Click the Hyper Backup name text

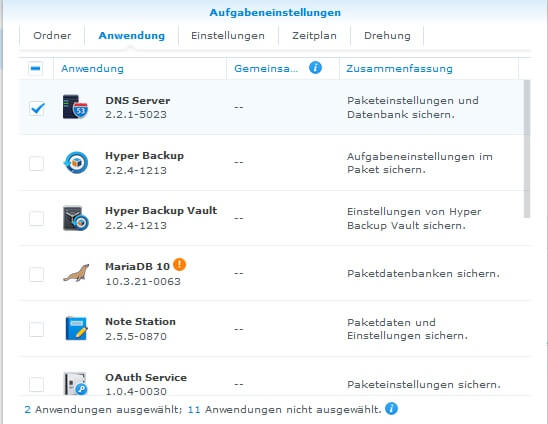coord(144,156)
